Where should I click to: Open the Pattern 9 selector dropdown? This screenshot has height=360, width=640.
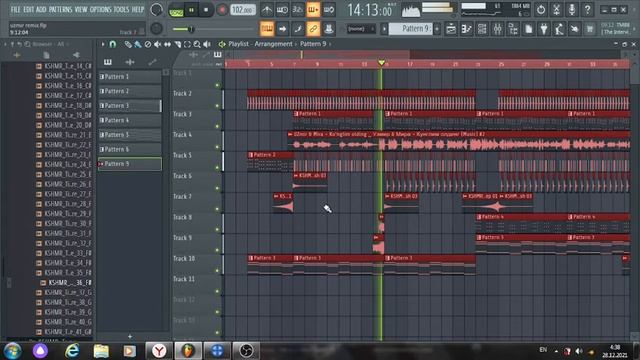click(x=411, y=29)
